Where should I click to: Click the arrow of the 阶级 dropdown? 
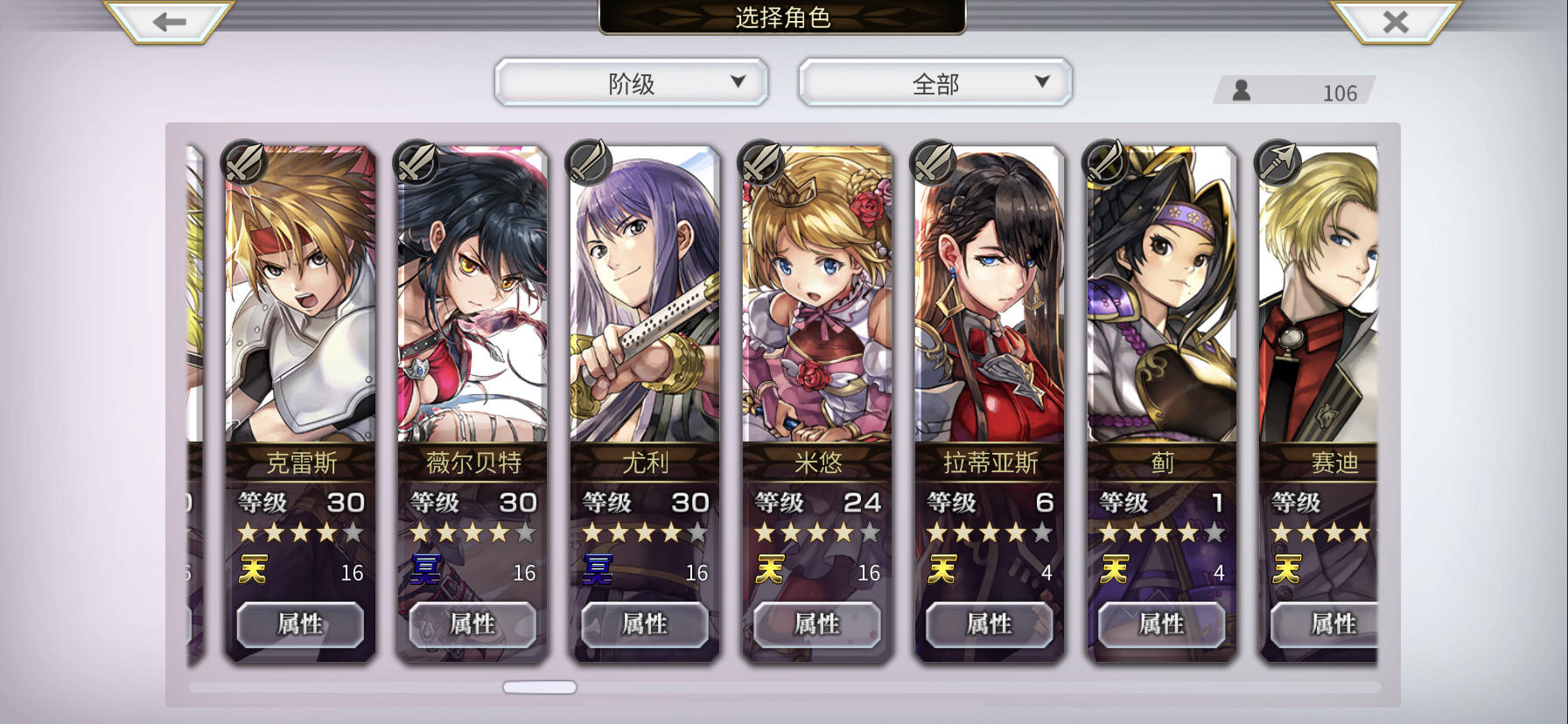pos(738,82)
